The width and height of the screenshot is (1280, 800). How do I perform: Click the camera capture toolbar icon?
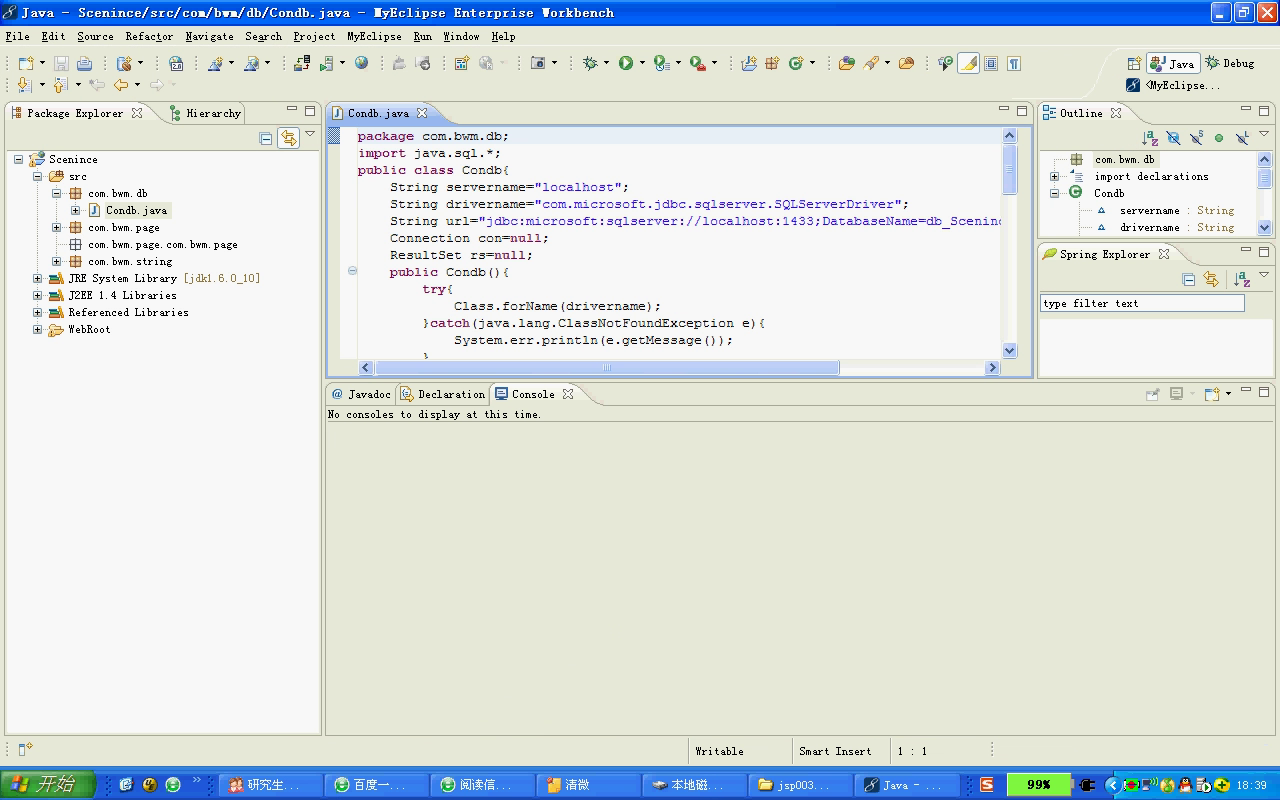click(x=539, y=63)
